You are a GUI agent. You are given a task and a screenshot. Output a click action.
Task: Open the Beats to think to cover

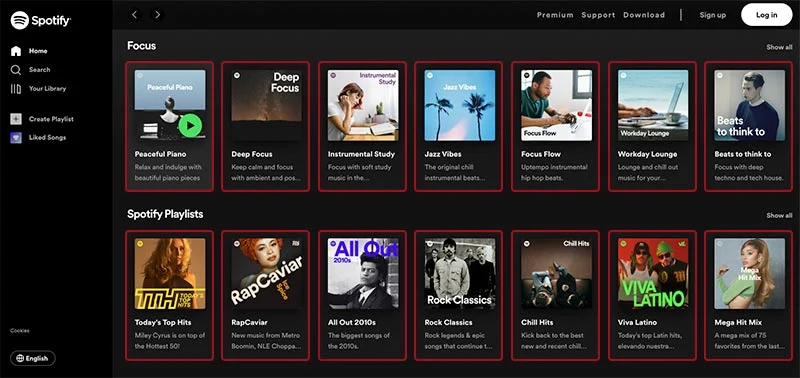(x=749, y=105)
